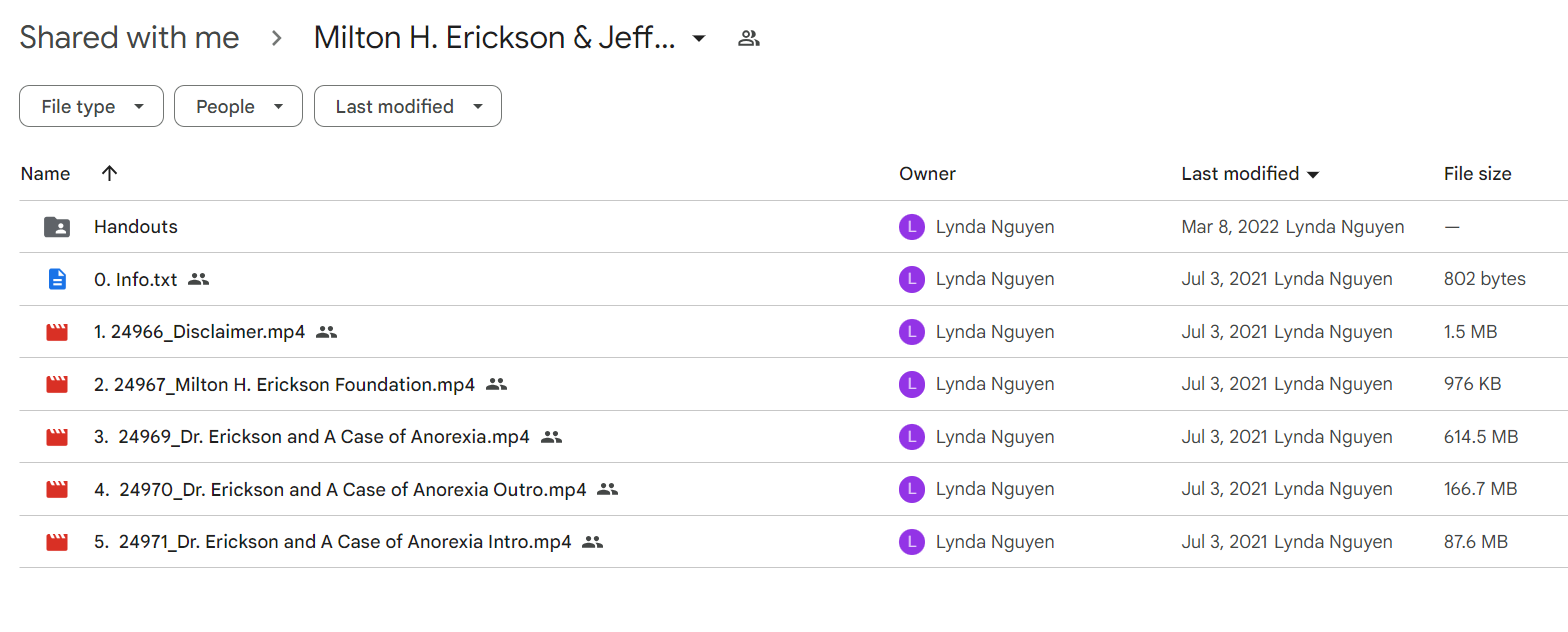The height and width of the screenshot is (632, 1568).
Task: Open the Last modified filter dropdown
Action: pyautogui.click(x=407, y=106)
